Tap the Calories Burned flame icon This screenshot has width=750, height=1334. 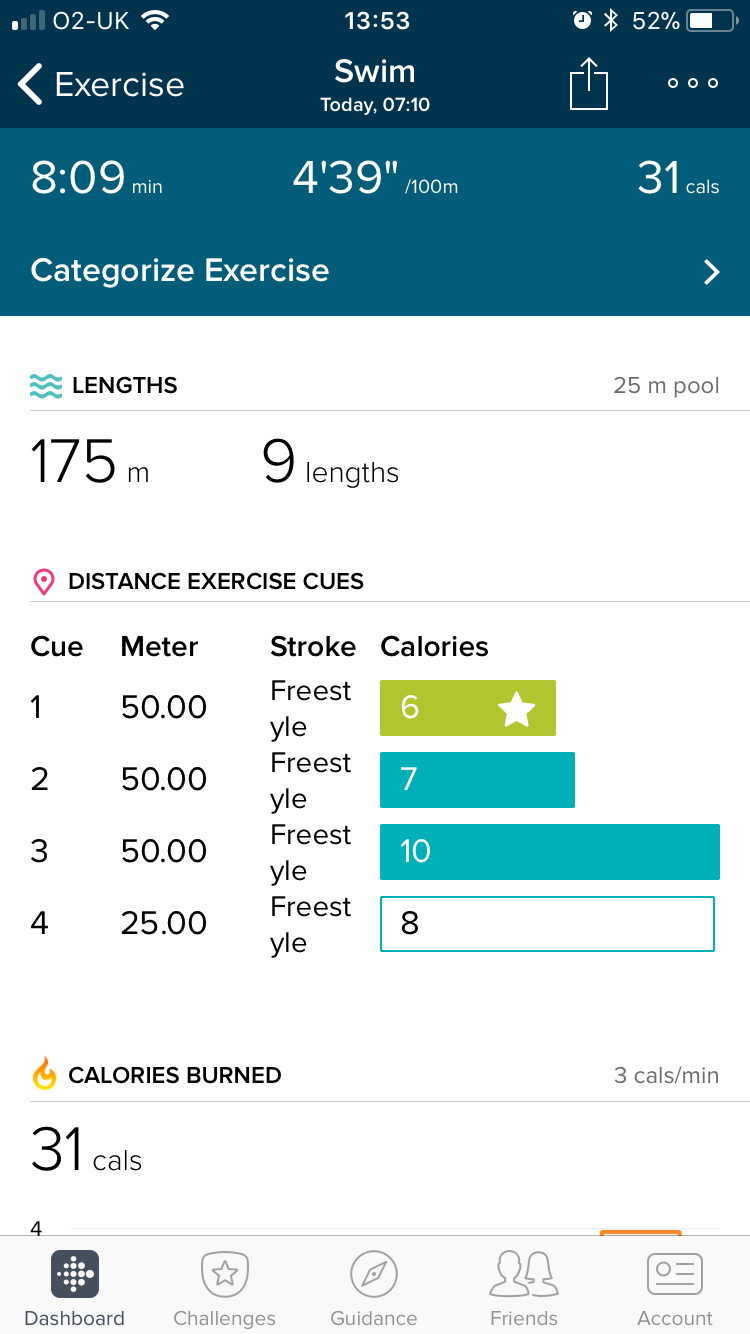click(45, 1075)
